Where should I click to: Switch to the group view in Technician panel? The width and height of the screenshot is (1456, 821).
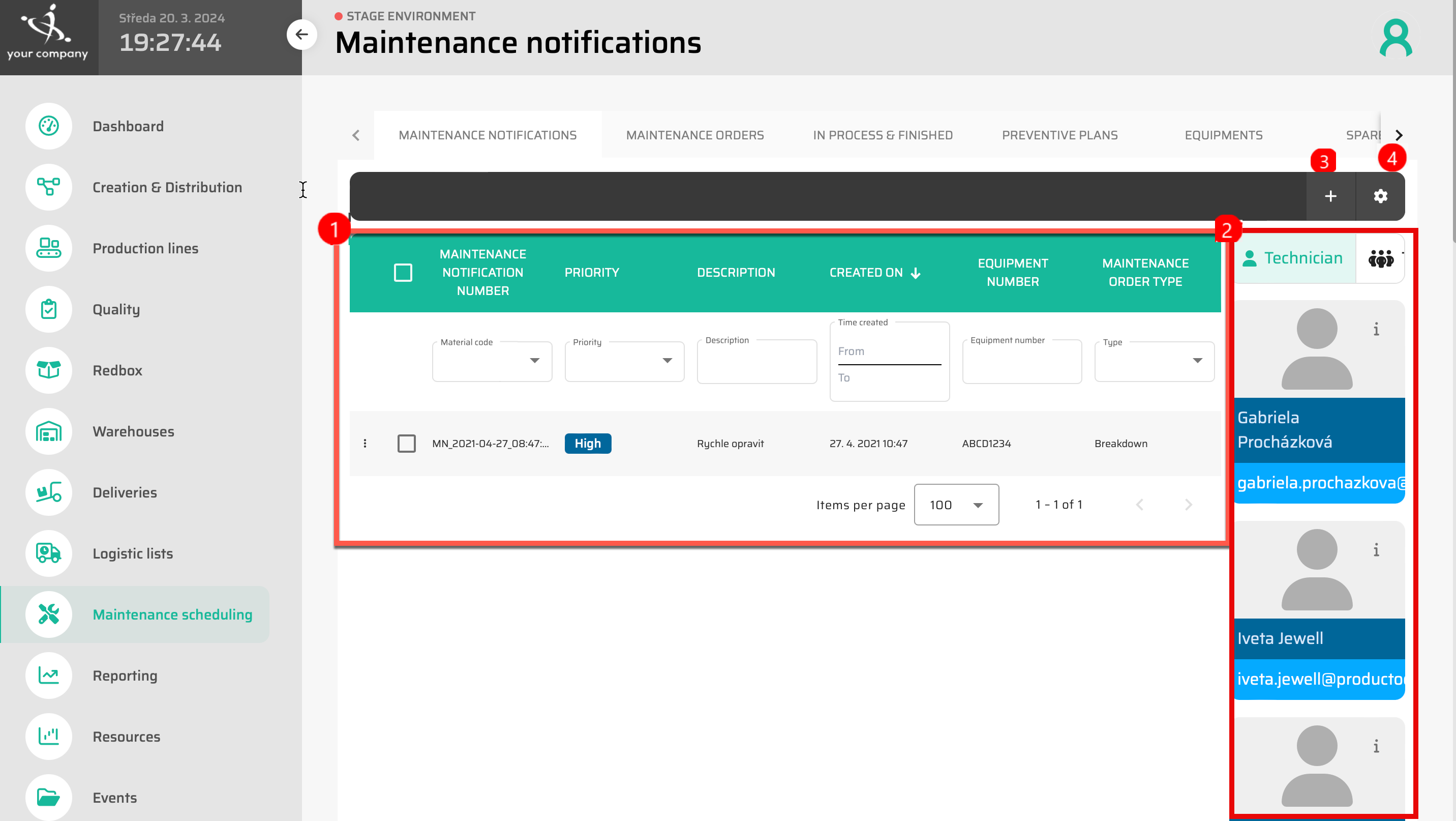point(1381,258)
